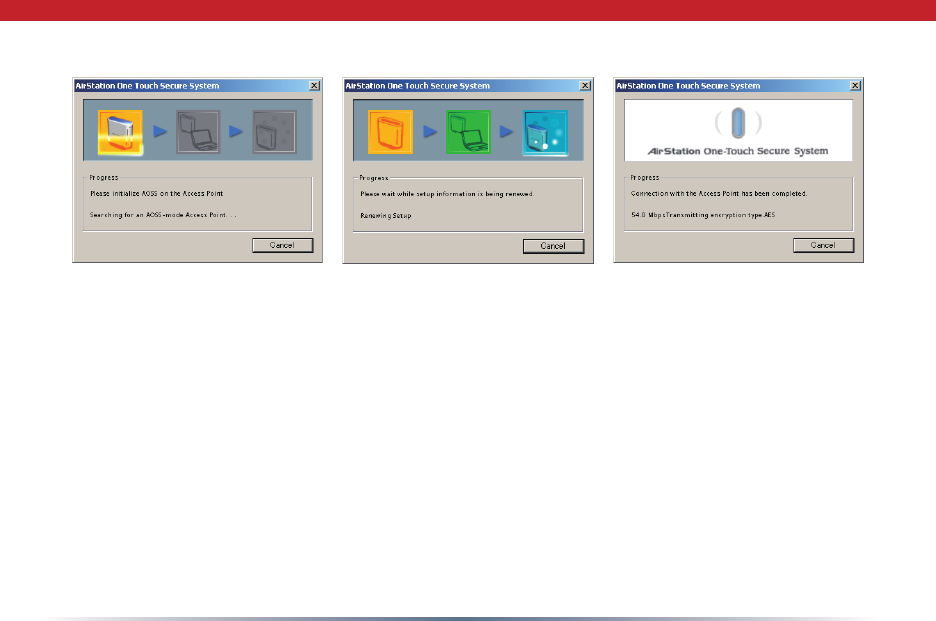Click 'Connection with the Access Point has been completed' text
Screen dimensions: 936x621
click(719, 193)
